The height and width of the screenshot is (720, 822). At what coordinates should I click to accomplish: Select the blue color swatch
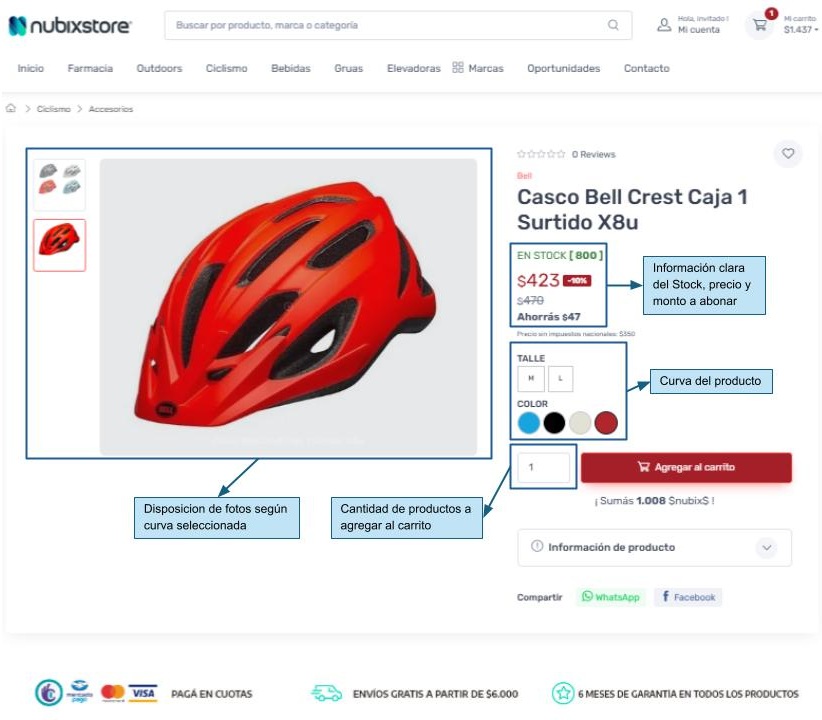tap(528, 423)
